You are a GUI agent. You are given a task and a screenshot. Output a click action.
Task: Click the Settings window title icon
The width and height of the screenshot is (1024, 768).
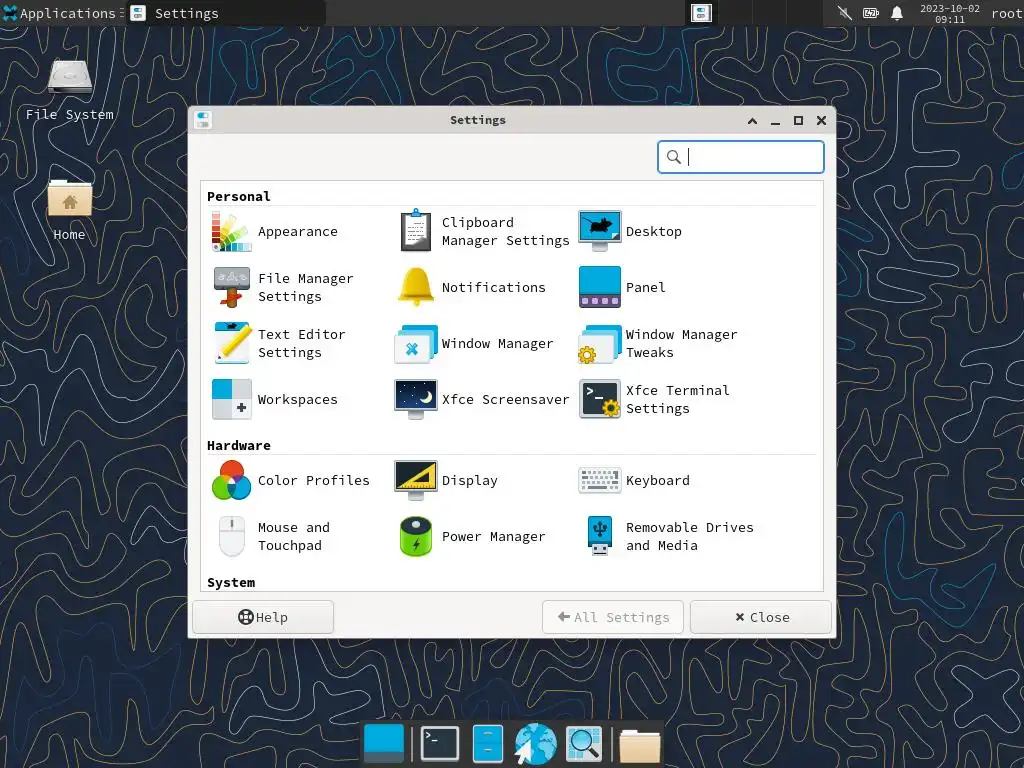tap(203, 120)
